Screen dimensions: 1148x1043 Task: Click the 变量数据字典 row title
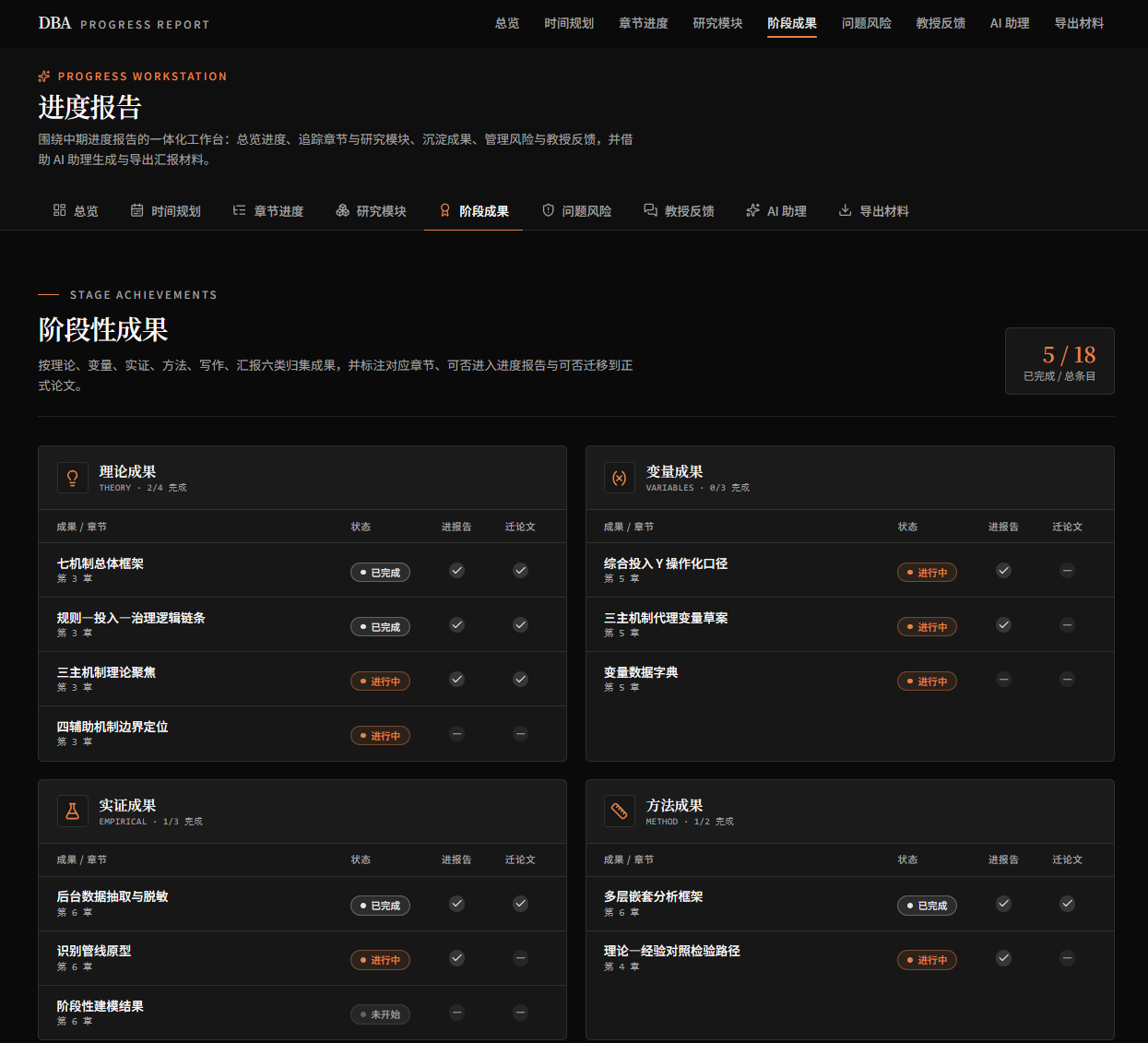coord(641,672)
